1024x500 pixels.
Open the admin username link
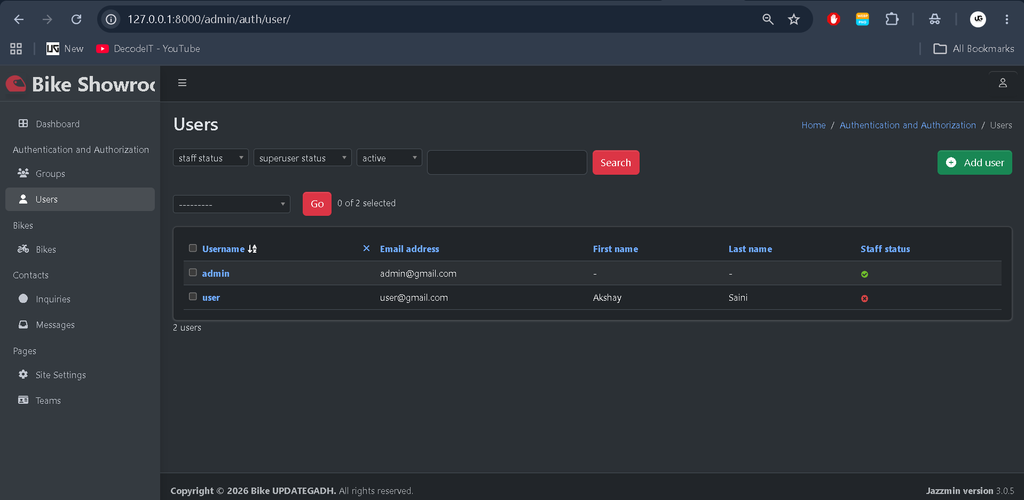tap(216, 273)
